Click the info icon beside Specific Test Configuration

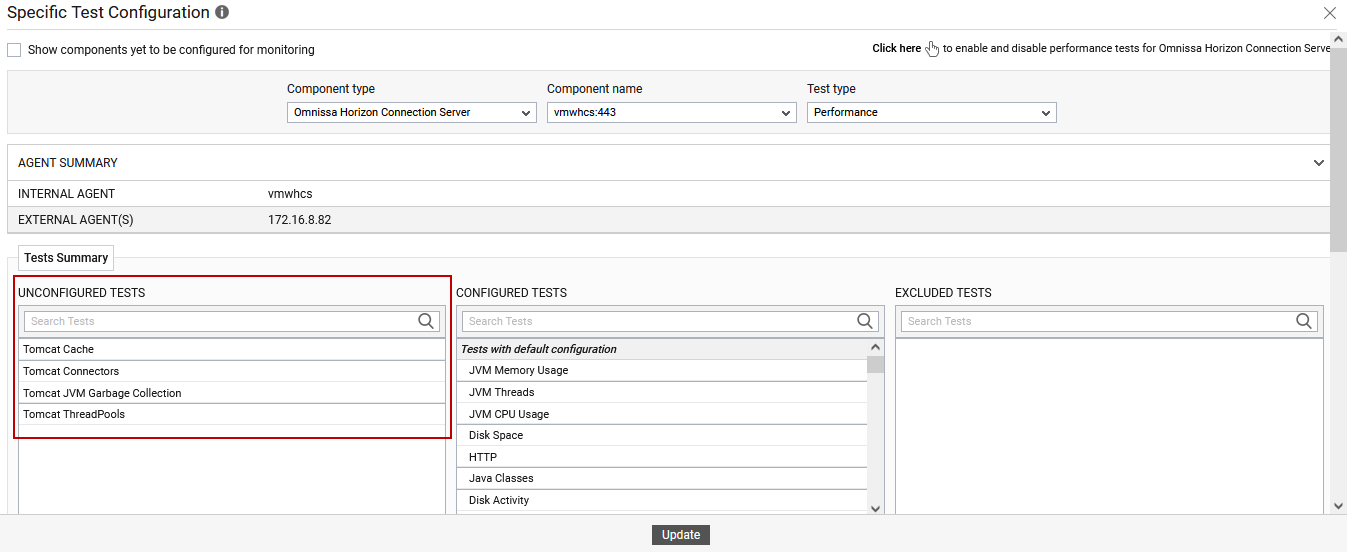click(222, 13)
